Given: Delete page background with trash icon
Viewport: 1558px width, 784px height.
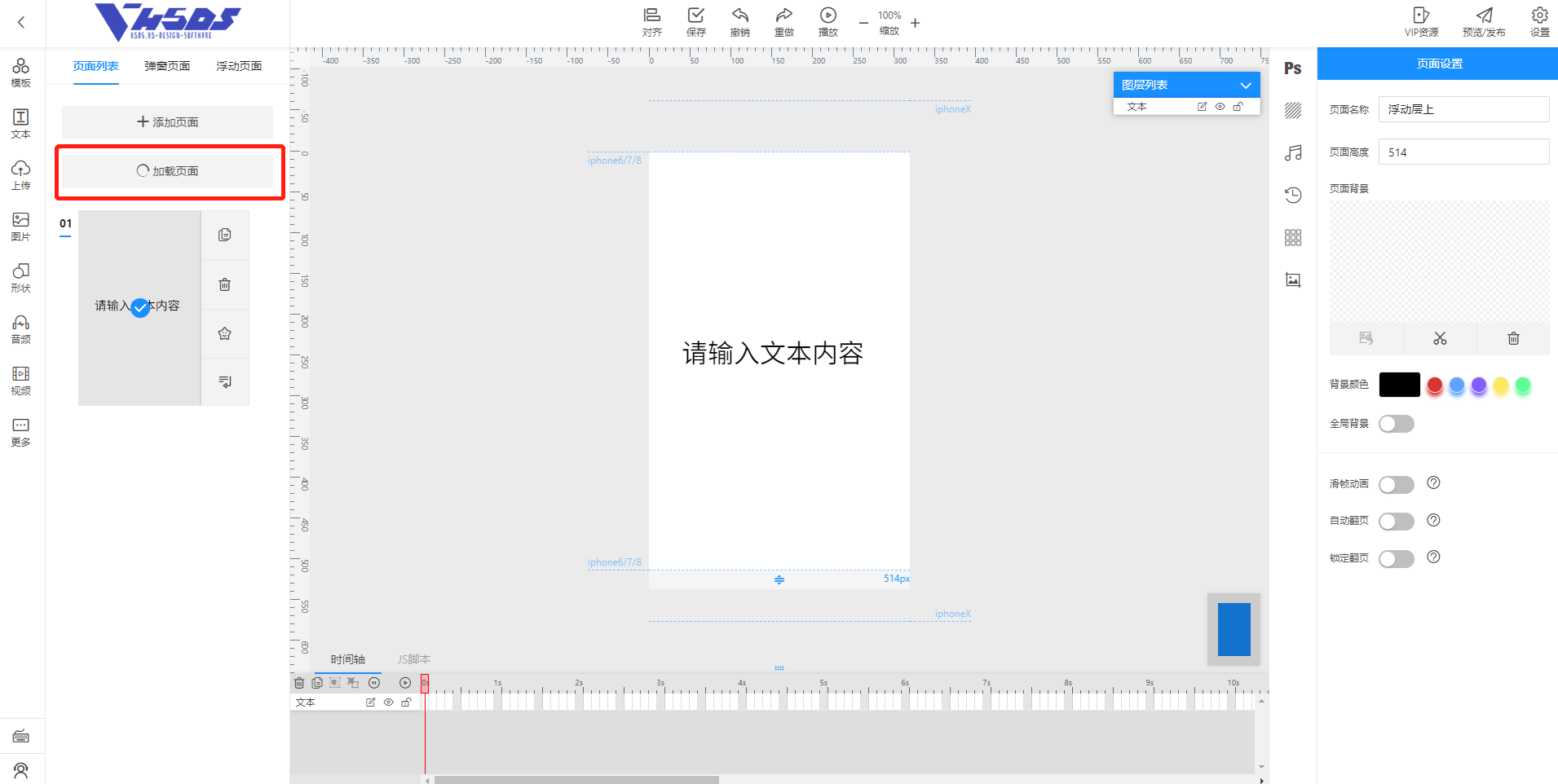Looking at the screenshot, I should (x=1513, y=338).
